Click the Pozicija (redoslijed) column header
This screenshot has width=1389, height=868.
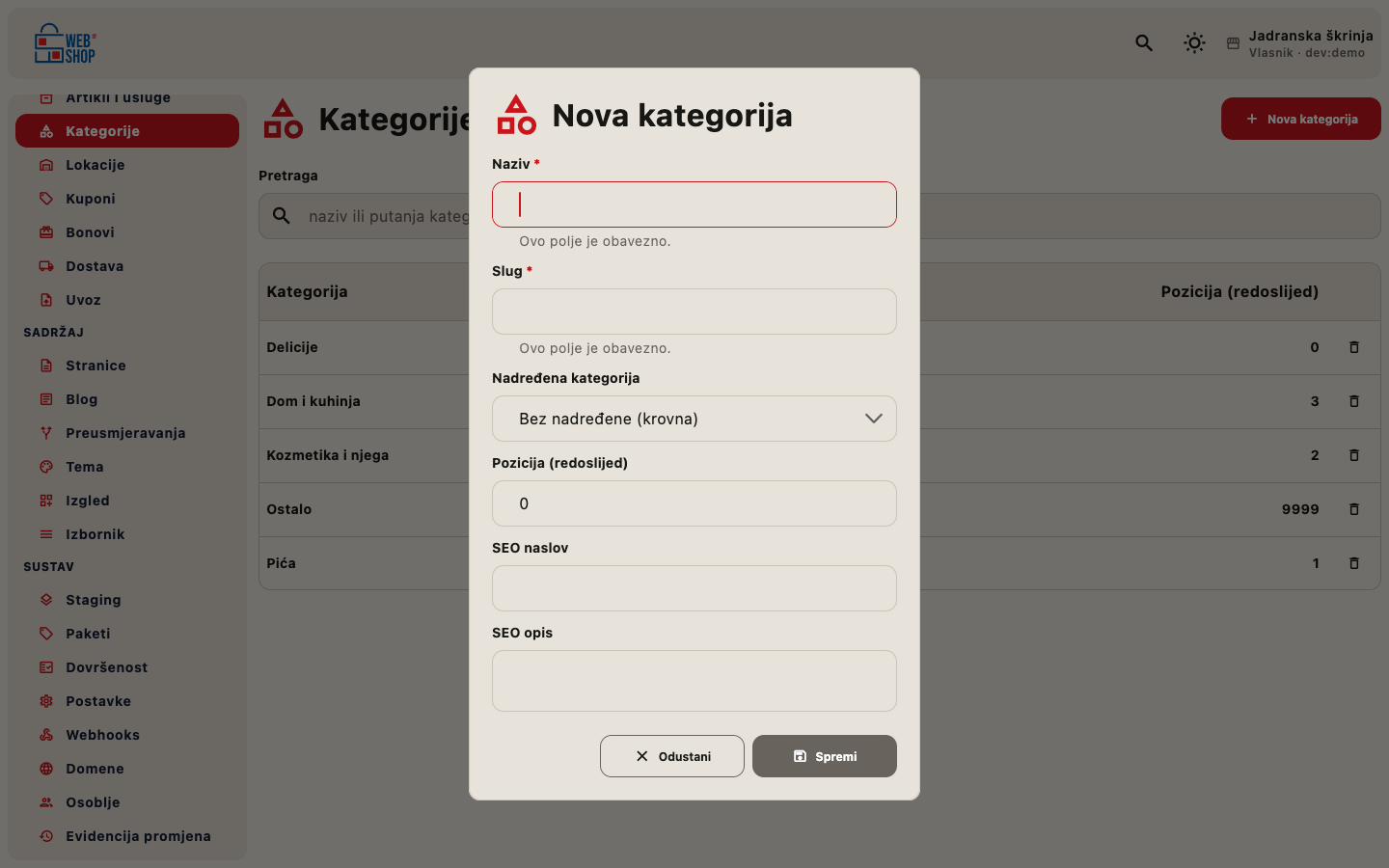point(1239,291)
